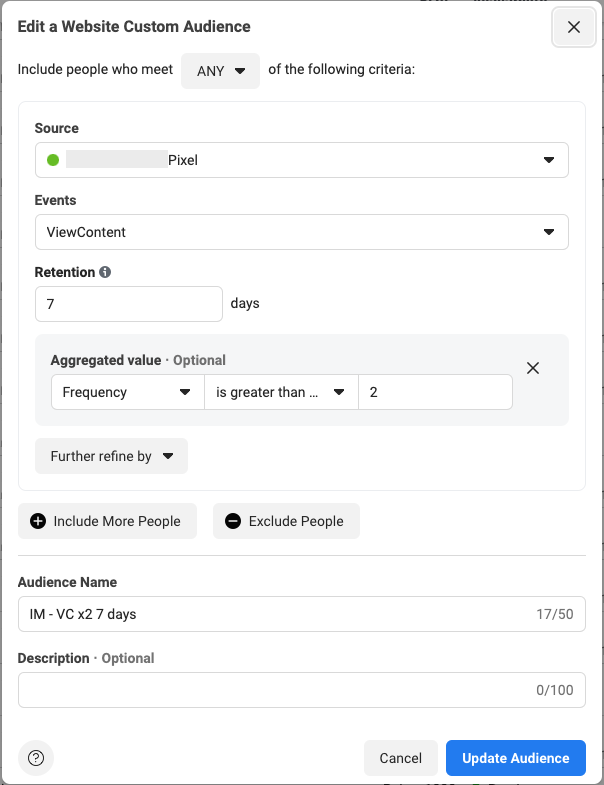Image resolution: width=604 pixels, height=785 pixels.
Task: Edit the frequency value field showing 2
Action: tap(435, 392)
